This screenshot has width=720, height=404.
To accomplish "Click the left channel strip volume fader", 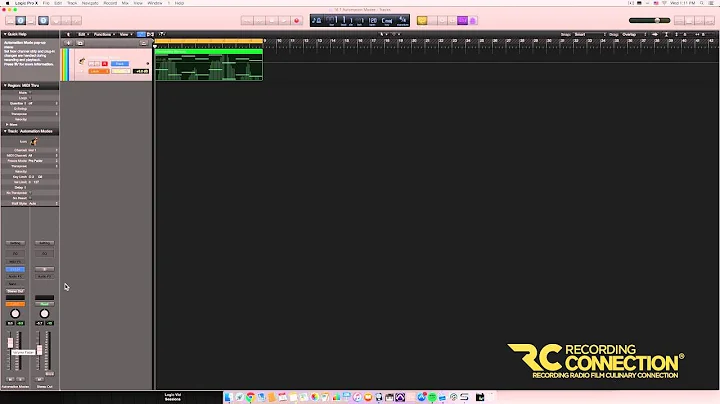I will point(10,342).
